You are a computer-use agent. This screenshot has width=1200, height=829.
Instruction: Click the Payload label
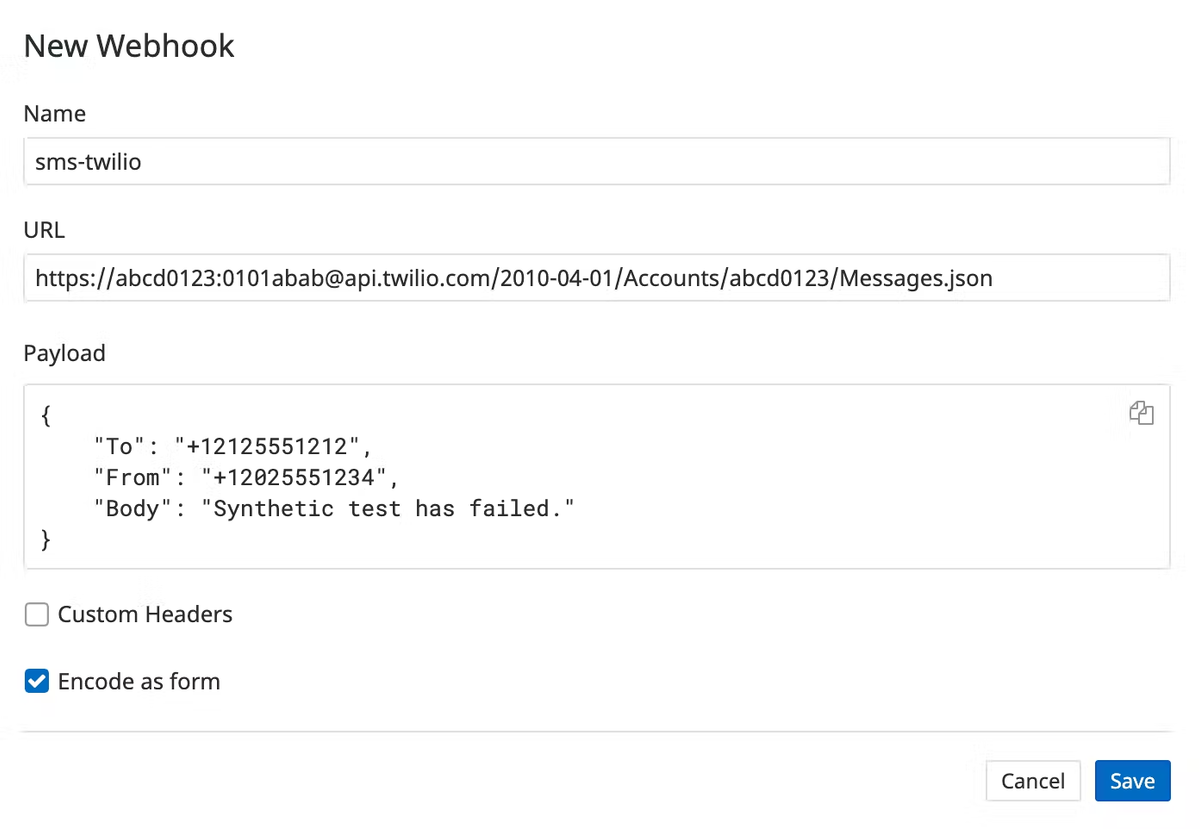pyautogui.click(x=64, y=353)
